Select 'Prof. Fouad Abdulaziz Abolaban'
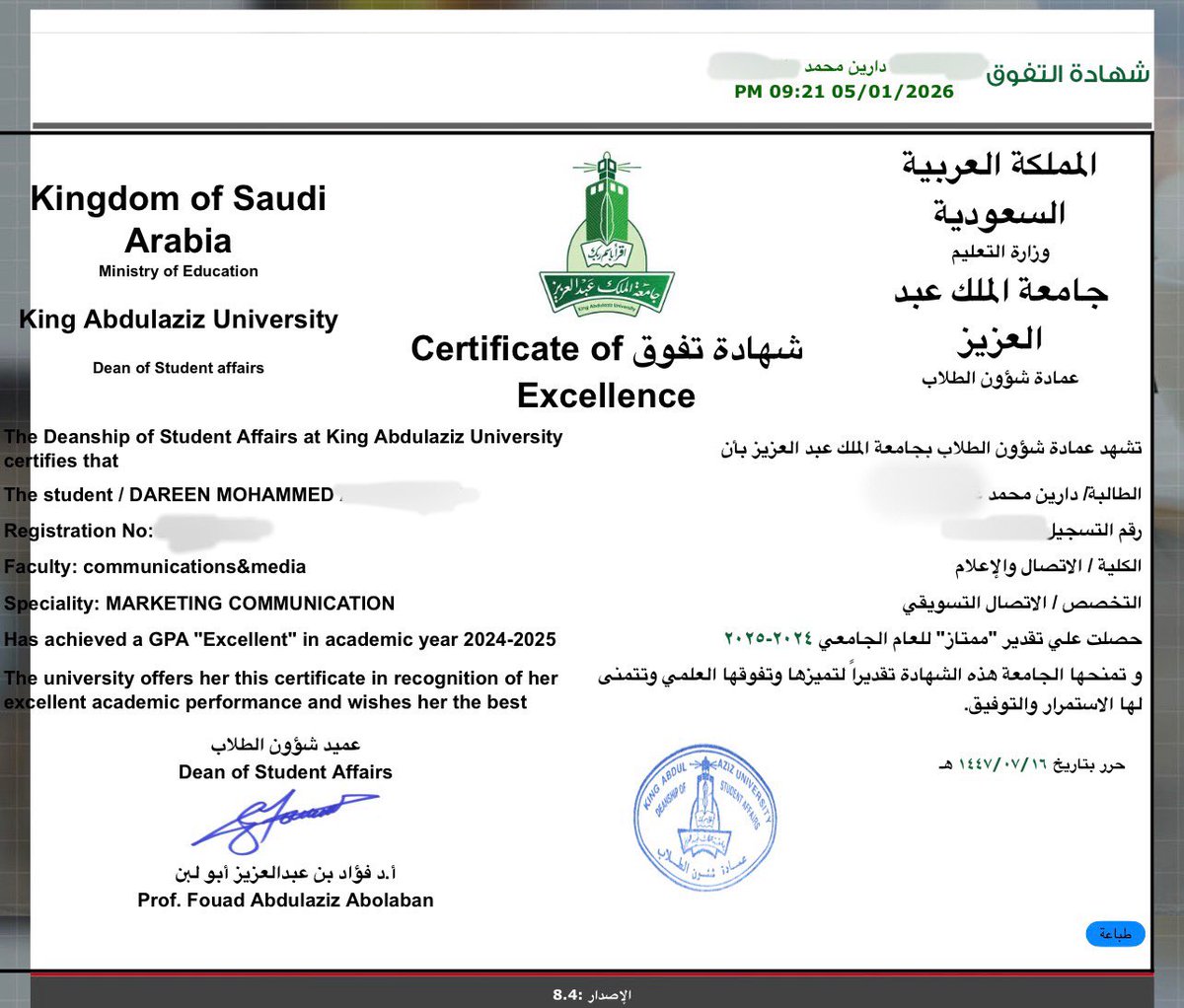Screen dimensions: 1184x1008 (285, 900)
